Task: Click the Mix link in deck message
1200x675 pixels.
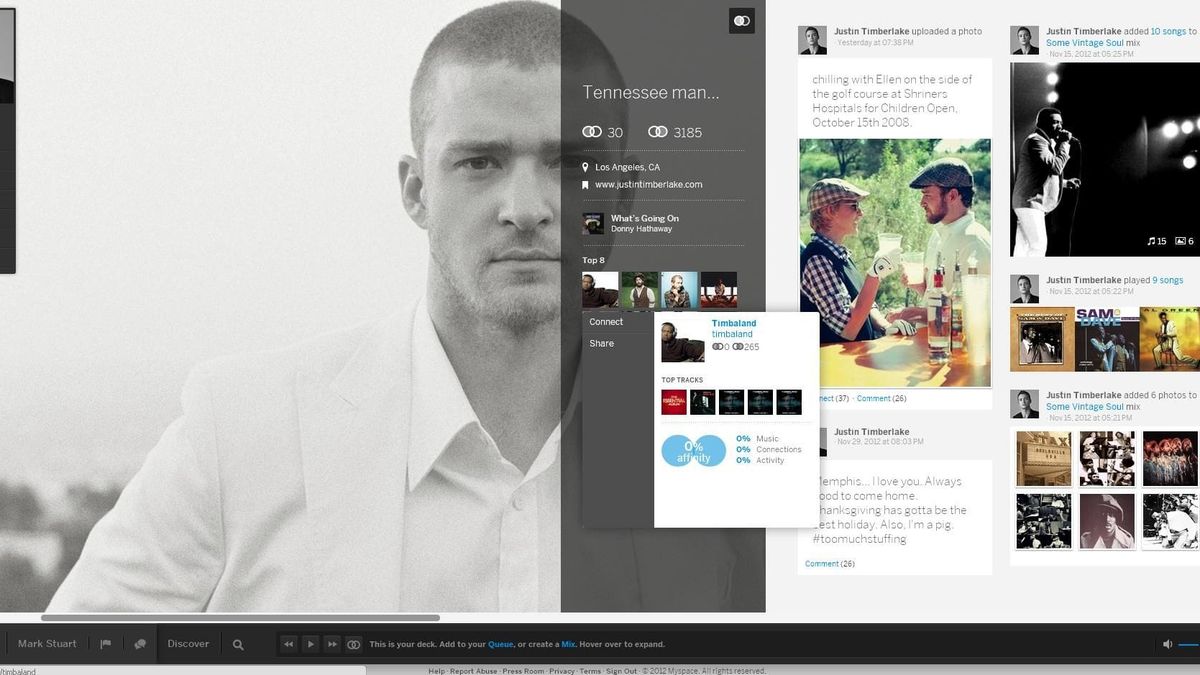Action: click(568, 645)
